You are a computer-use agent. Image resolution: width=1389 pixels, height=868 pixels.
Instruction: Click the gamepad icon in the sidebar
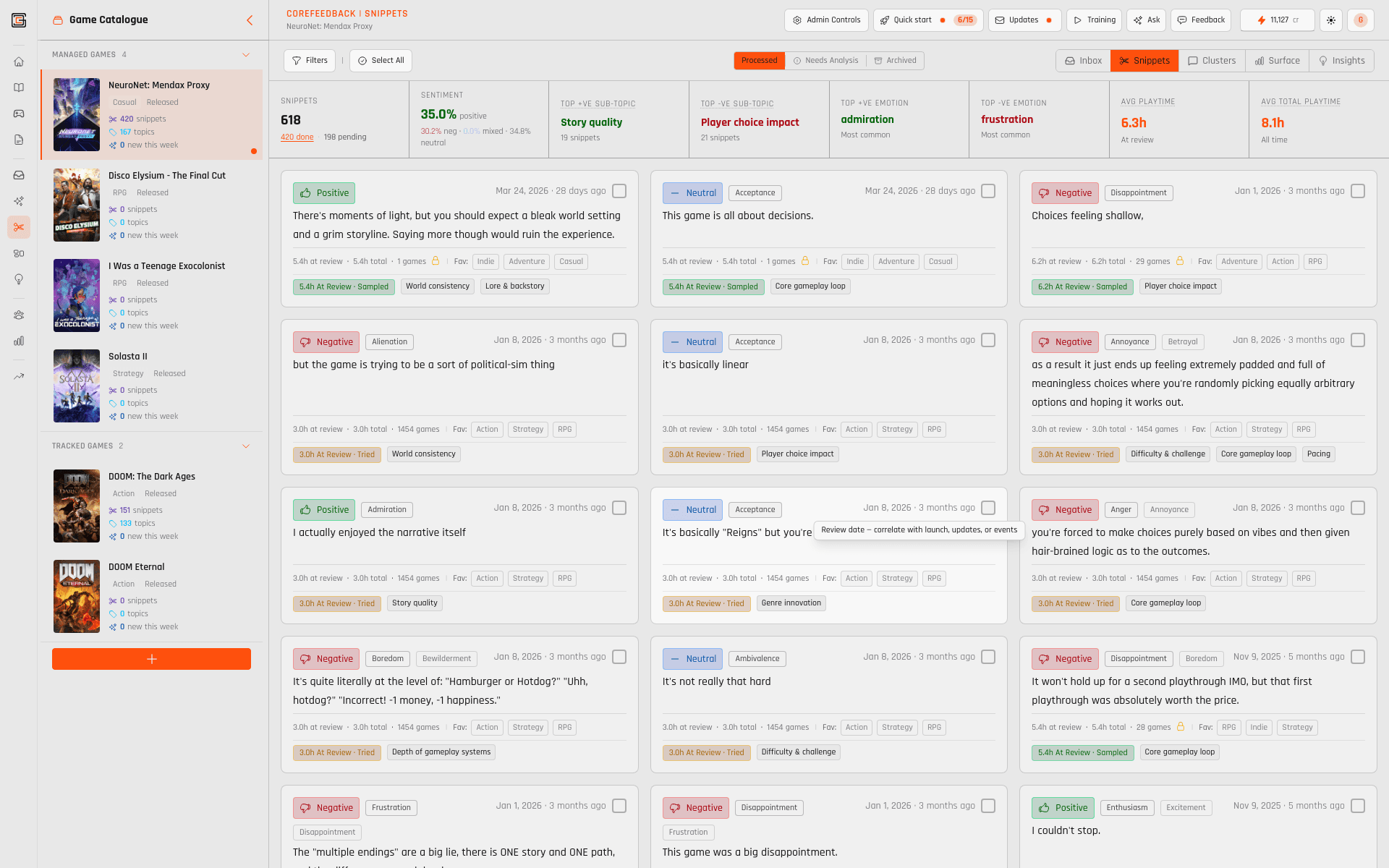[19, 114]
